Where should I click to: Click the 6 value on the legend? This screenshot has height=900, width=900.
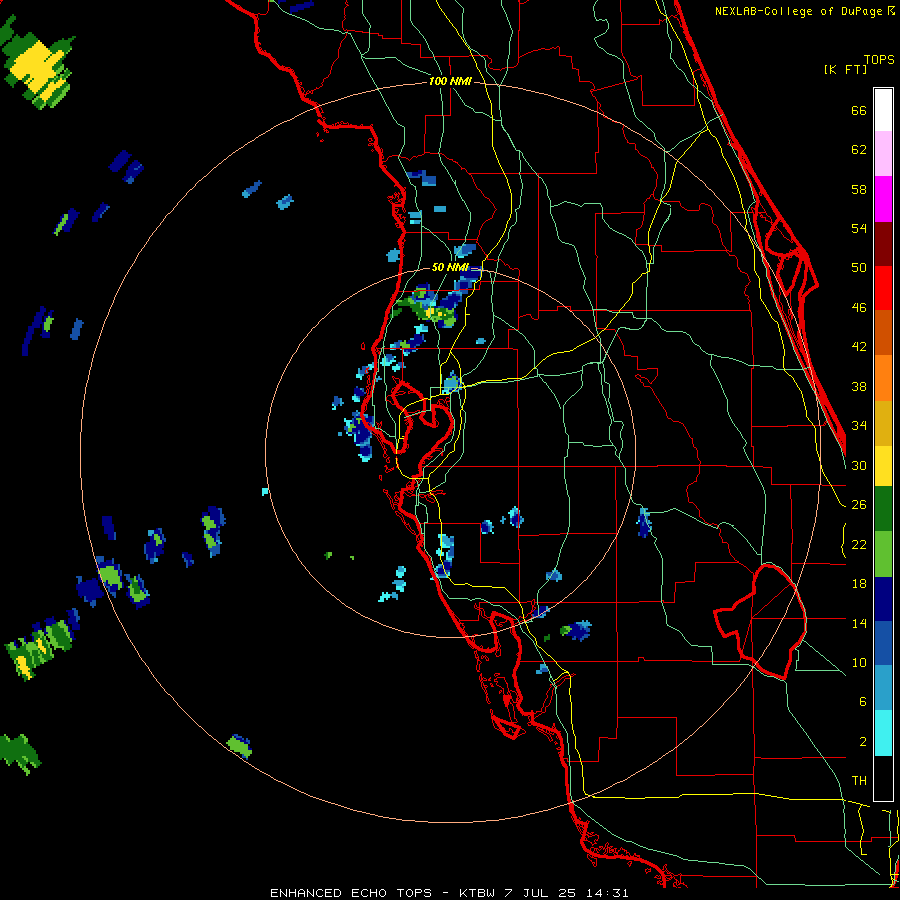862,701
